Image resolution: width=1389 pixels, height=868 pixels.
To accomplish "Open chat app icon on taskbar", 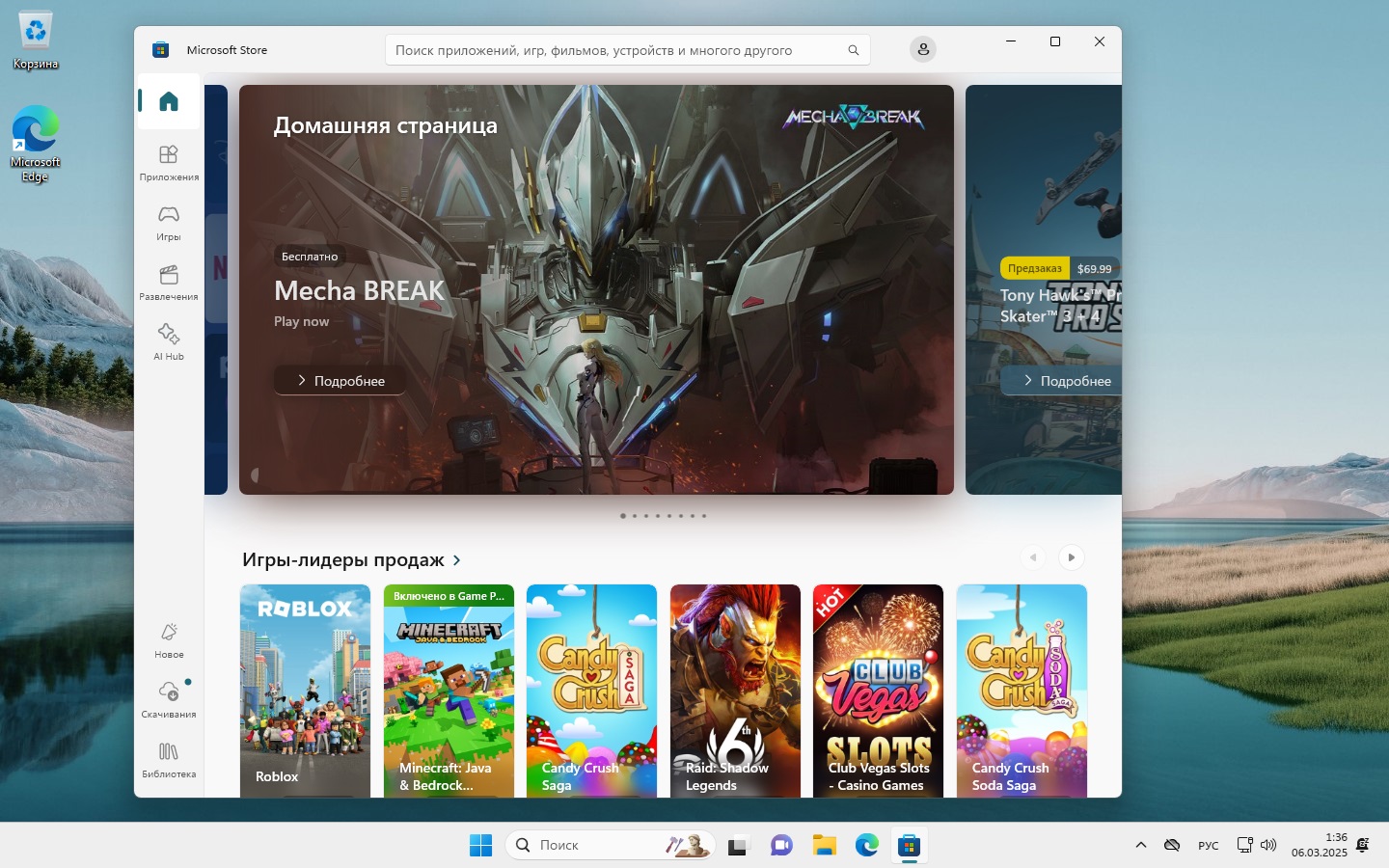I will (x=781, y=846).
